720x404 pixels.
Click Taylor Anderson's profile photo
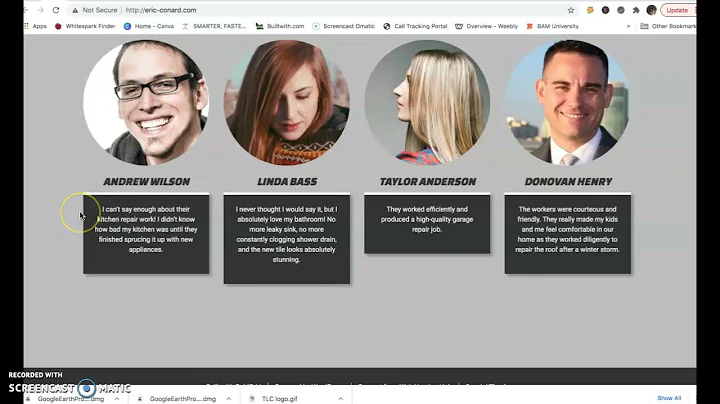427,102
